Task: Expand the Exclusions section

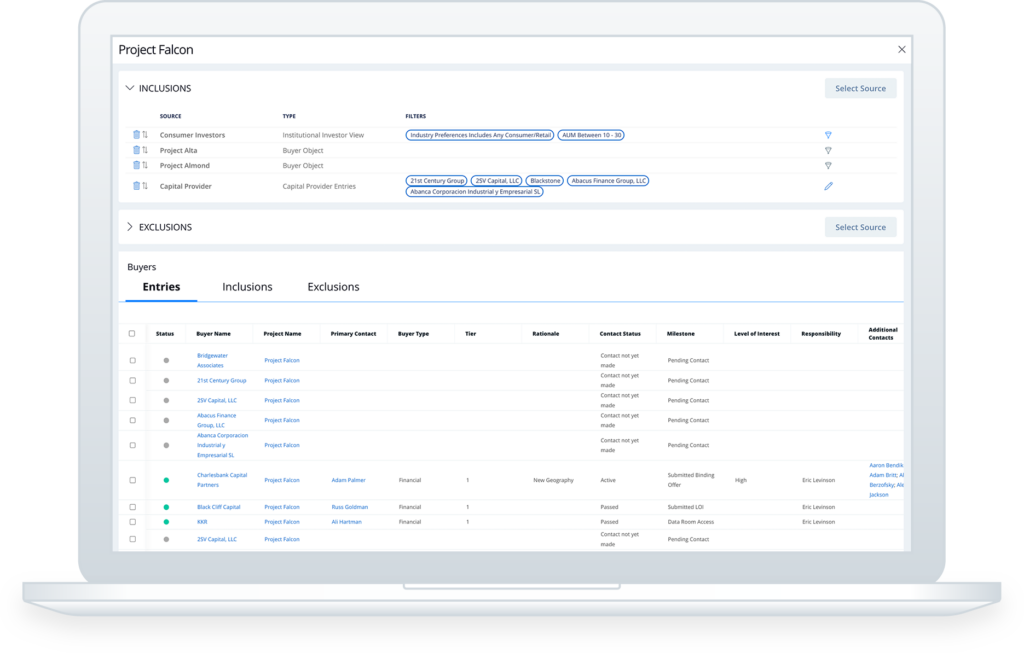Action: click(x=129, y=227)
